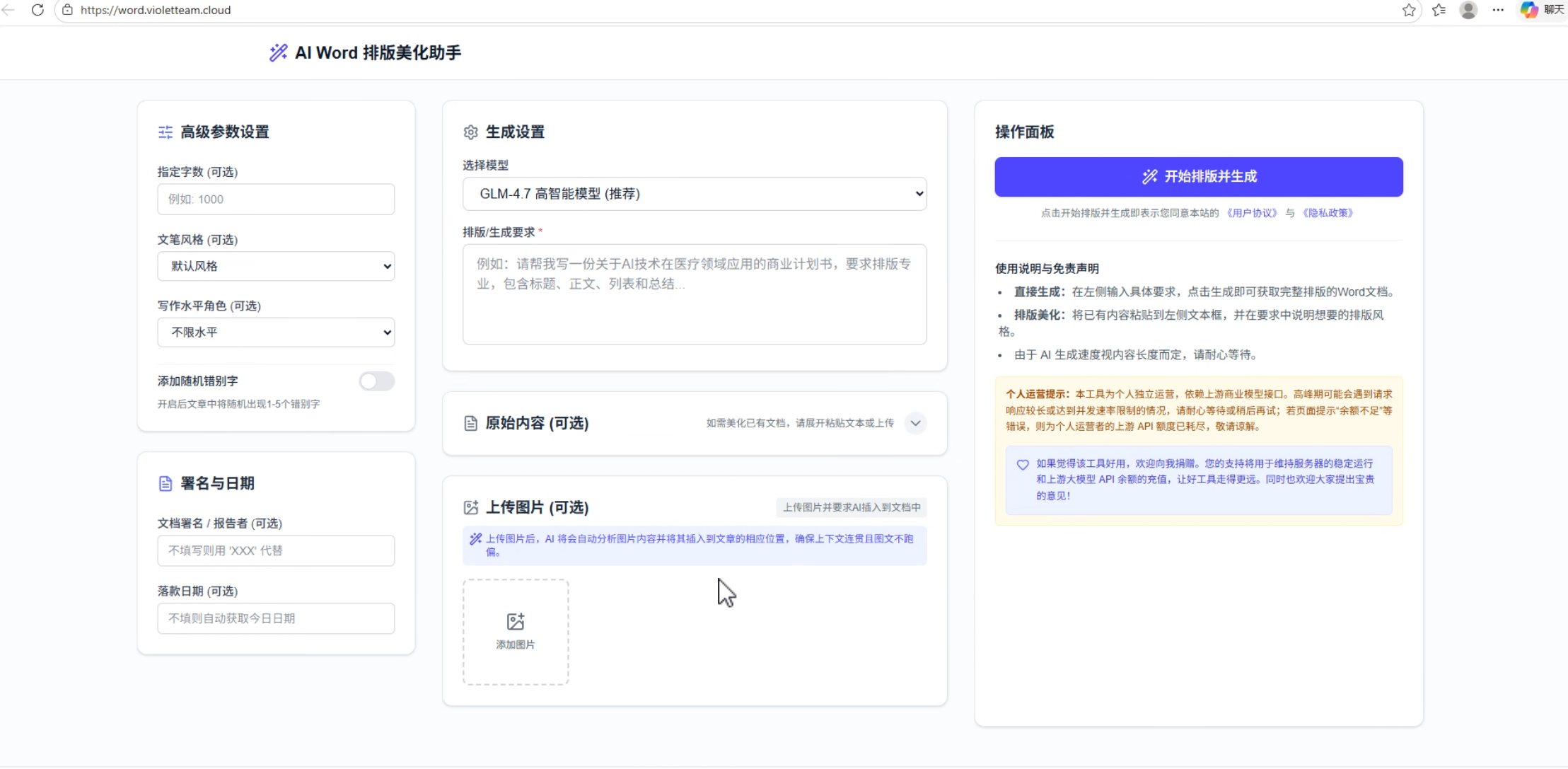Click the gear icon next to 生成设置
Viewport: 1568px width, 769px height.
coord(470,132)
